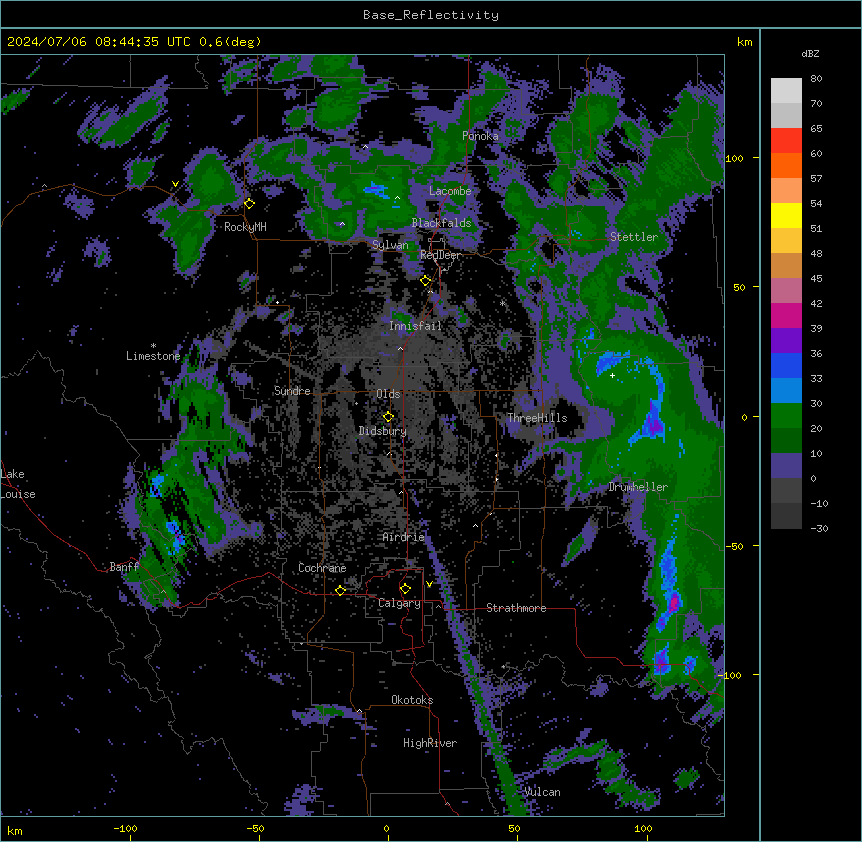Click the Stettler town label
The image size is (862, 842).
(634, 237)
